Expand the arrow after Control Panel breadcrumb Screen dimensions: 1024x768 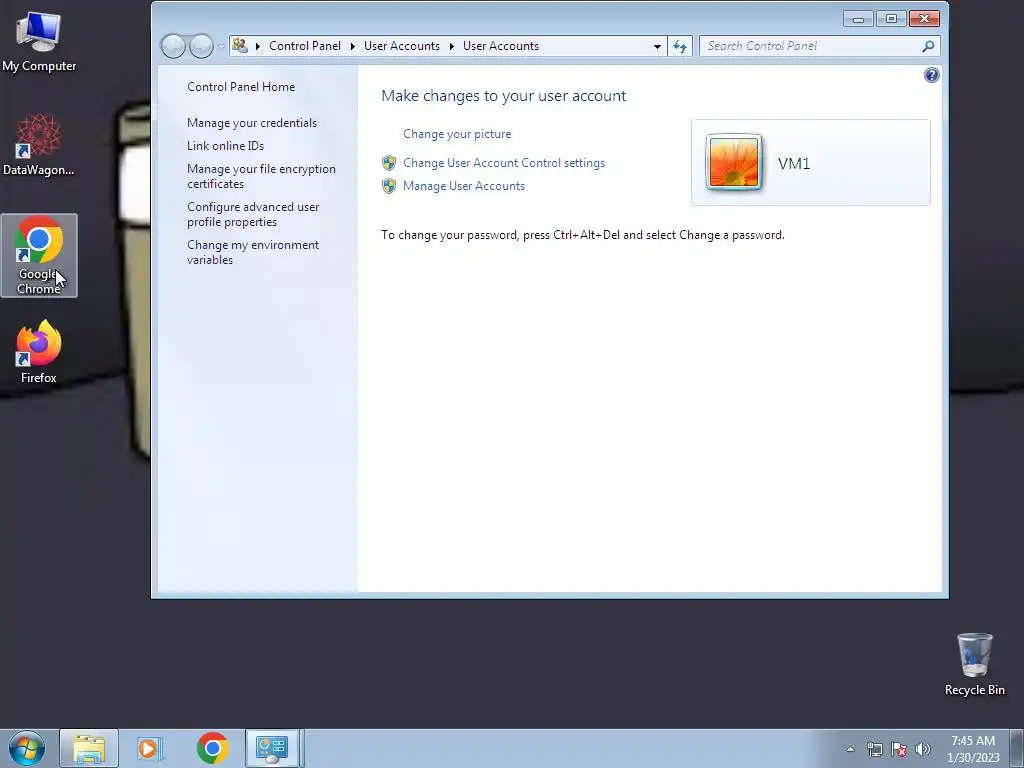click(x=353, y=46)
